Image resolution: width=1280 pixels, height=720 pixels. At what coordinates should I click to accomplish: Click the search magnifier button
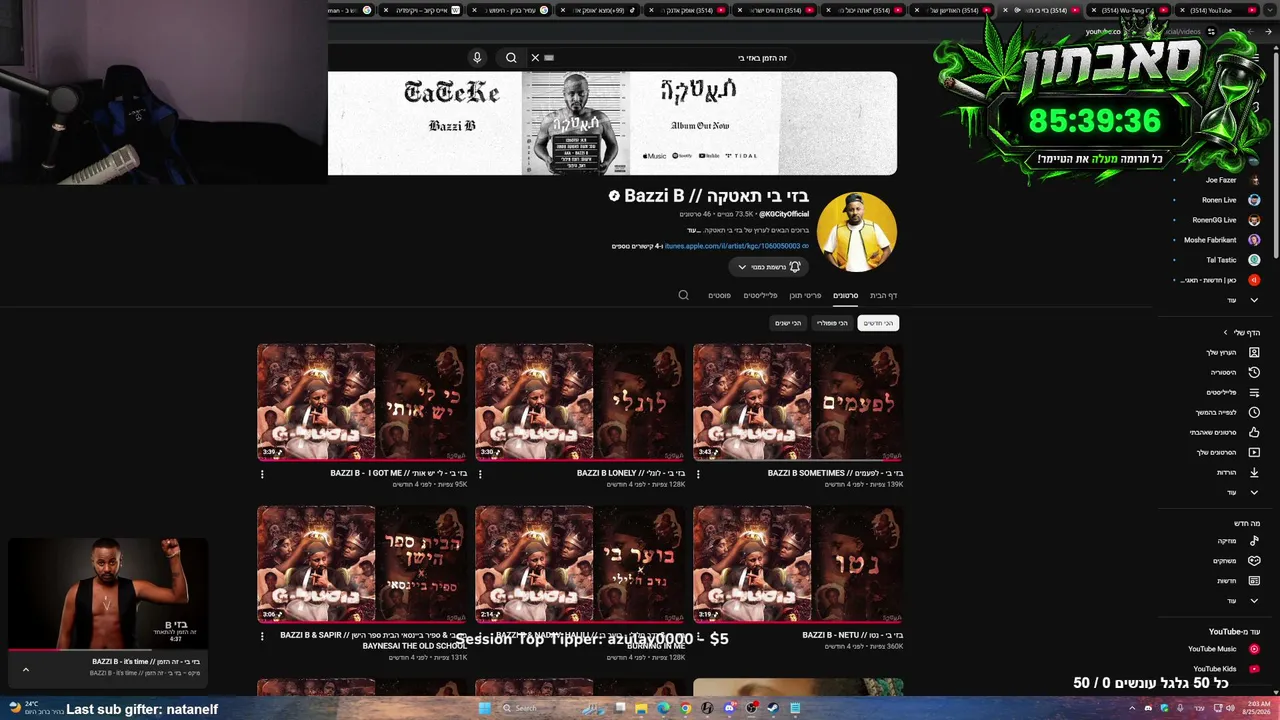[511, 58]
